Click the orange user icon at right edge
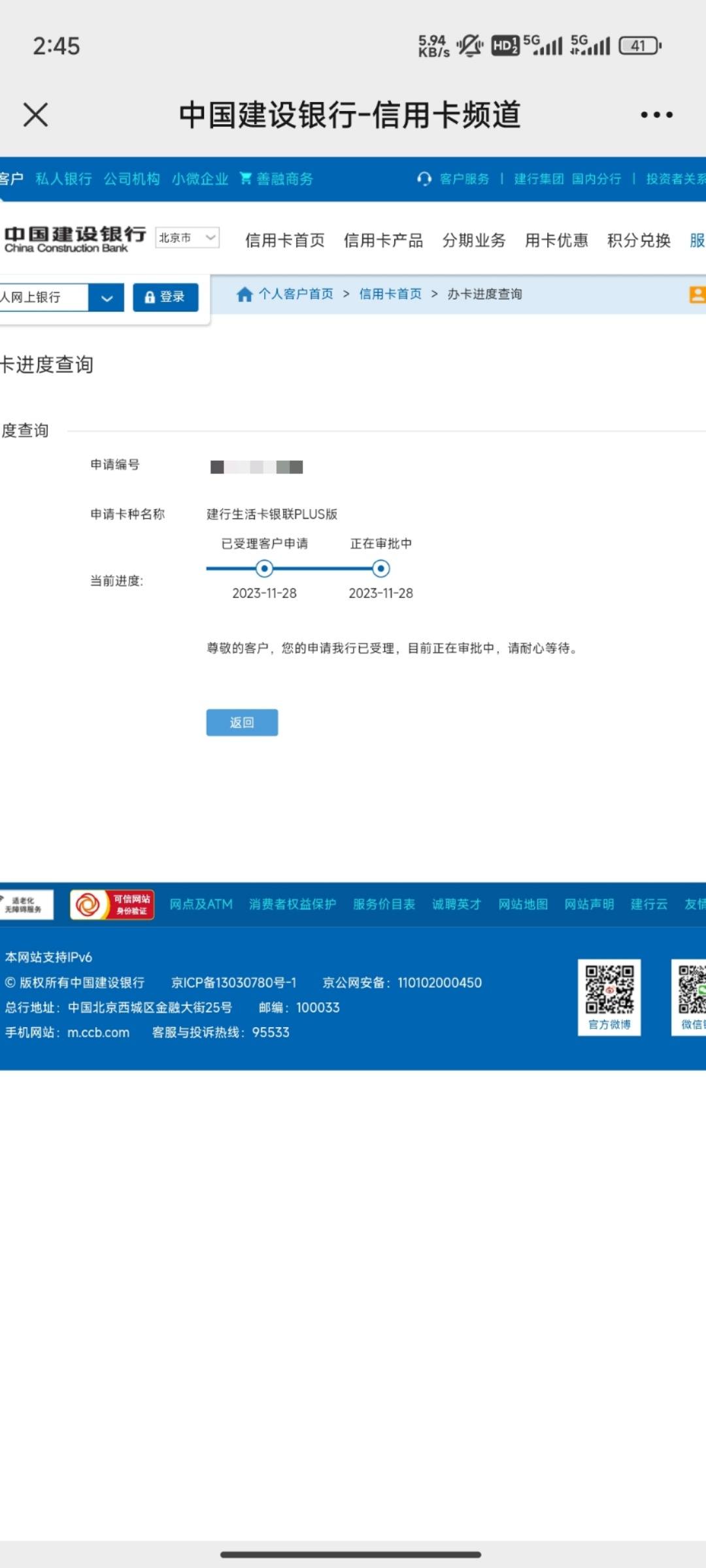Viewport: 706px width, 1568px height. click(x=698, y=295)
